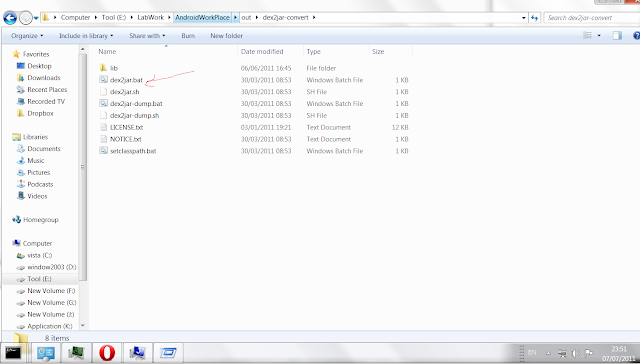Select dex2jar-dump.bat file icon
The height and width of the screenshot is (364, 640).
103,103
